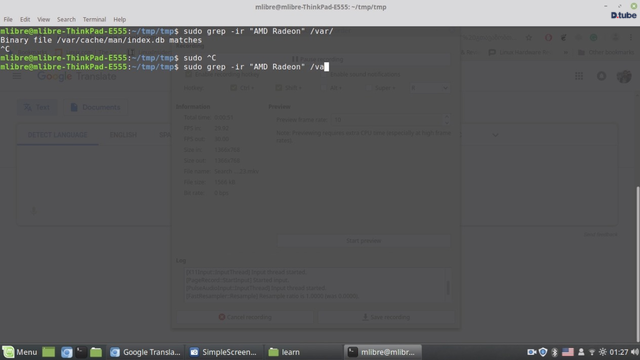Open the Wi-Fi network tray icon
The height and width of the screenshot is (360, 640).
tap(592, 352)
